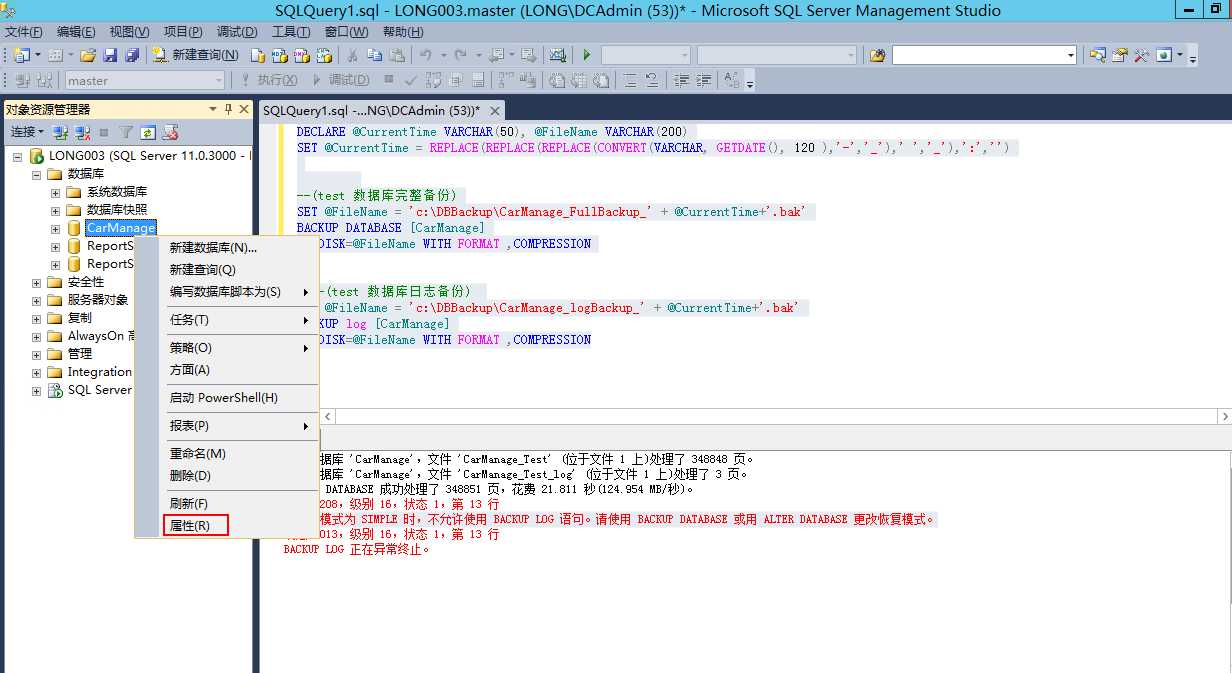
Task: Click 新建查询(N) new query button
Action: pyautogui.click(x=196, y=55)
